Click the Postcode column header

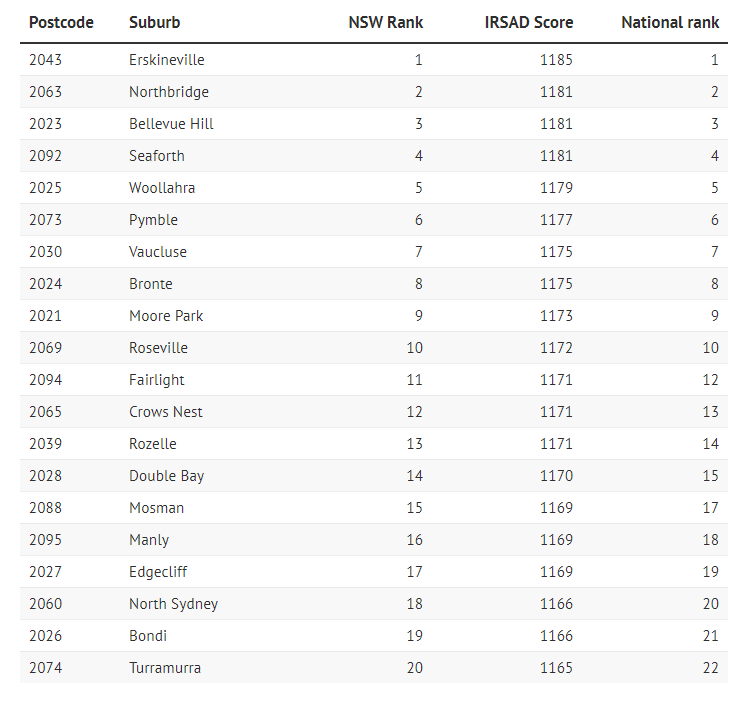pos(61,22)
